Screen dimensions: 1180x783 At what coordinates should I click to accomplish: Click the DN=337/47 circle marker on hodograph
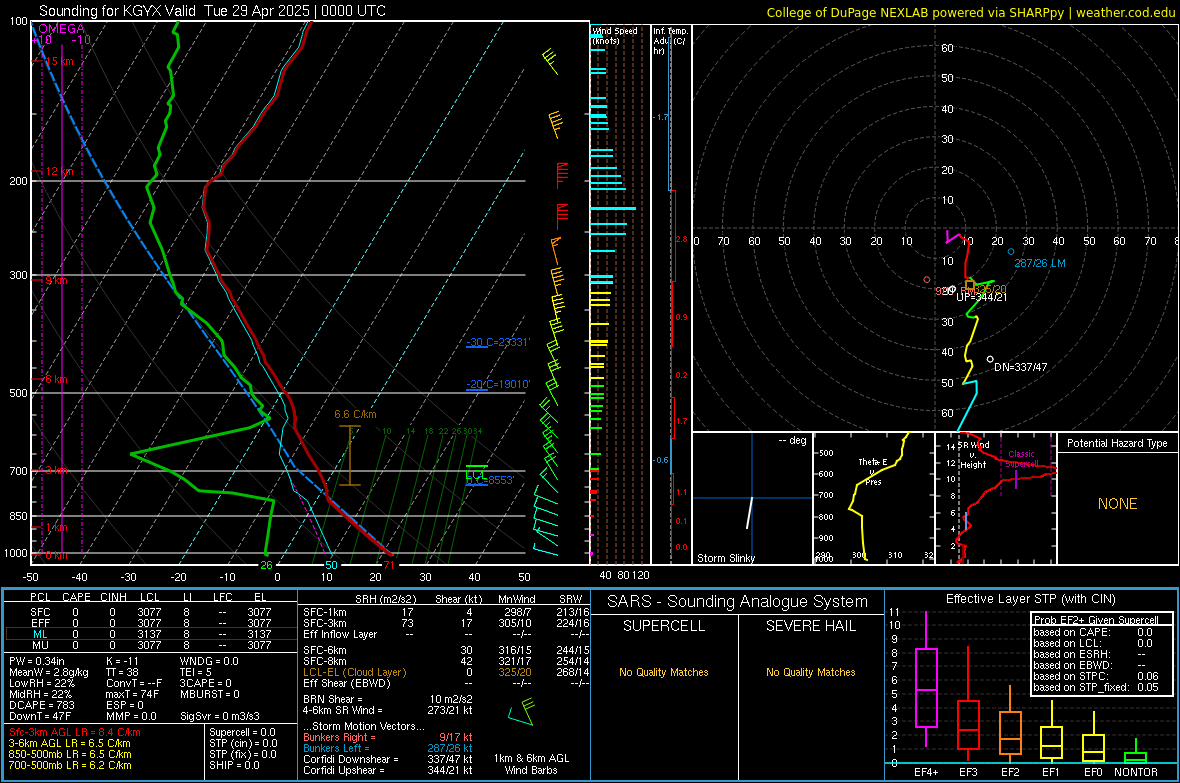pos(990,359)
